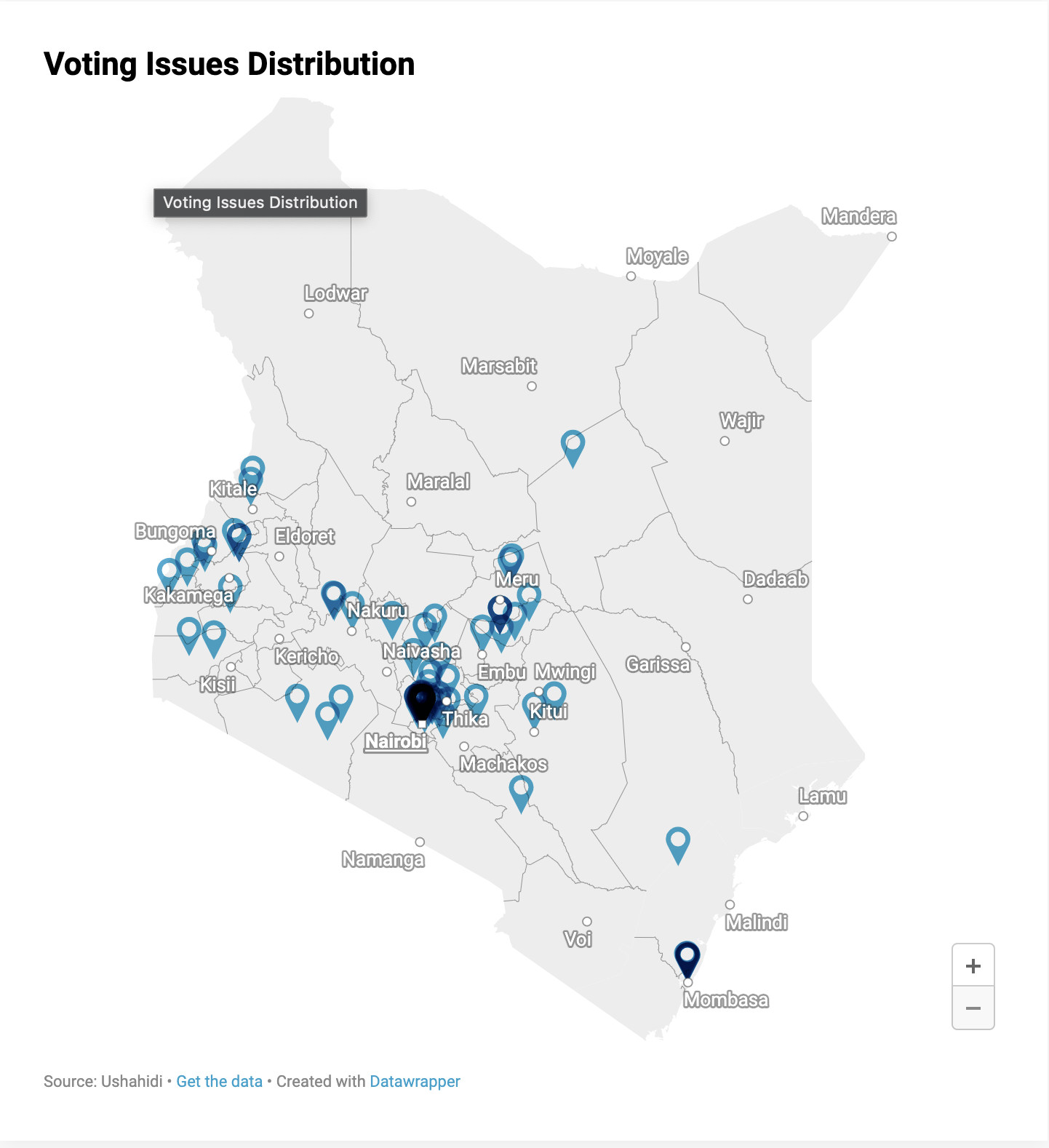The width and height of the screenshot is (1049, 1148).
Task: Click the zoom out minus button
Action: pyautogui.click(x=973, y=1008)
